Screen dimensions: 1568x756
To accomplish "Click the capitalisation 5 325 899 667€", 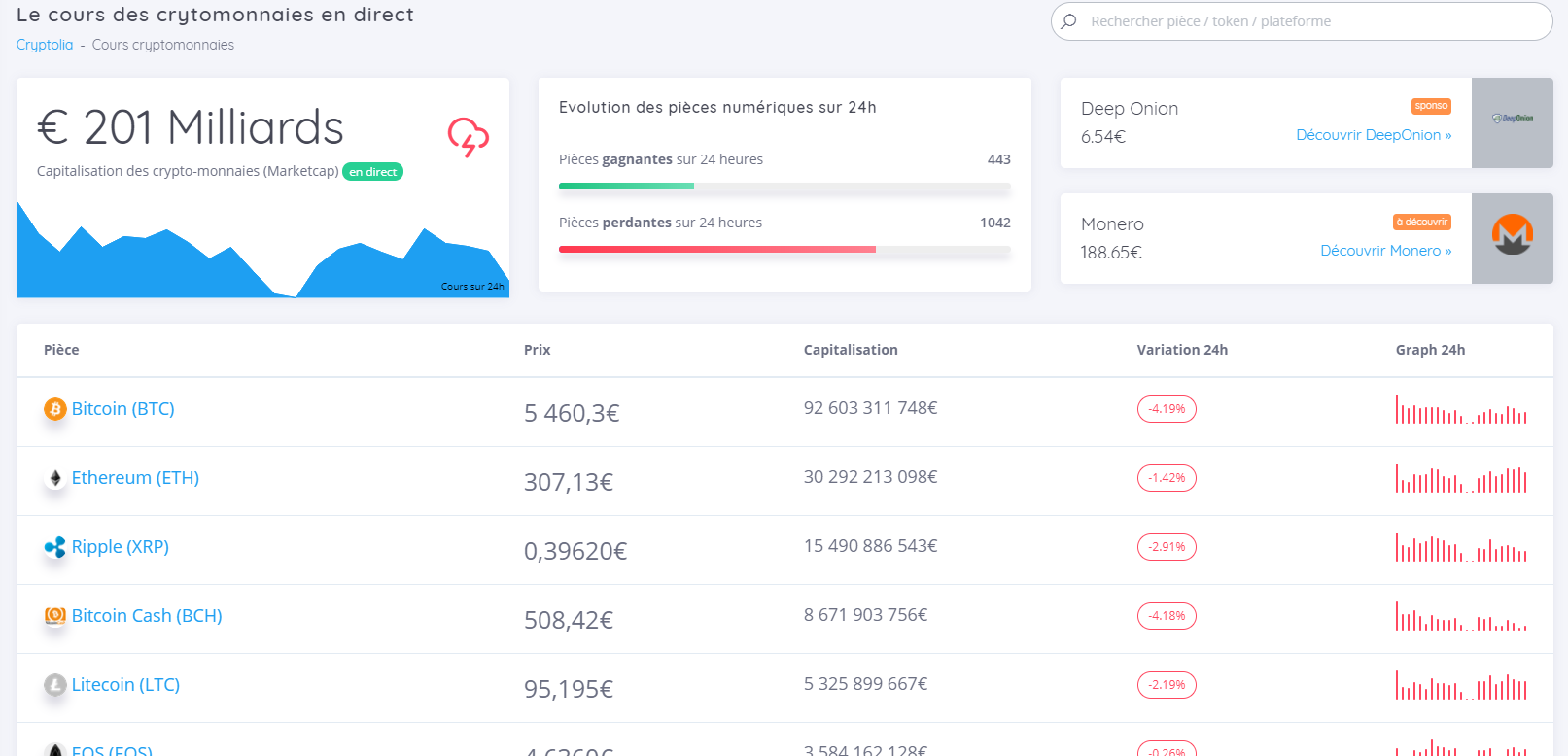I will coord(865,684).
